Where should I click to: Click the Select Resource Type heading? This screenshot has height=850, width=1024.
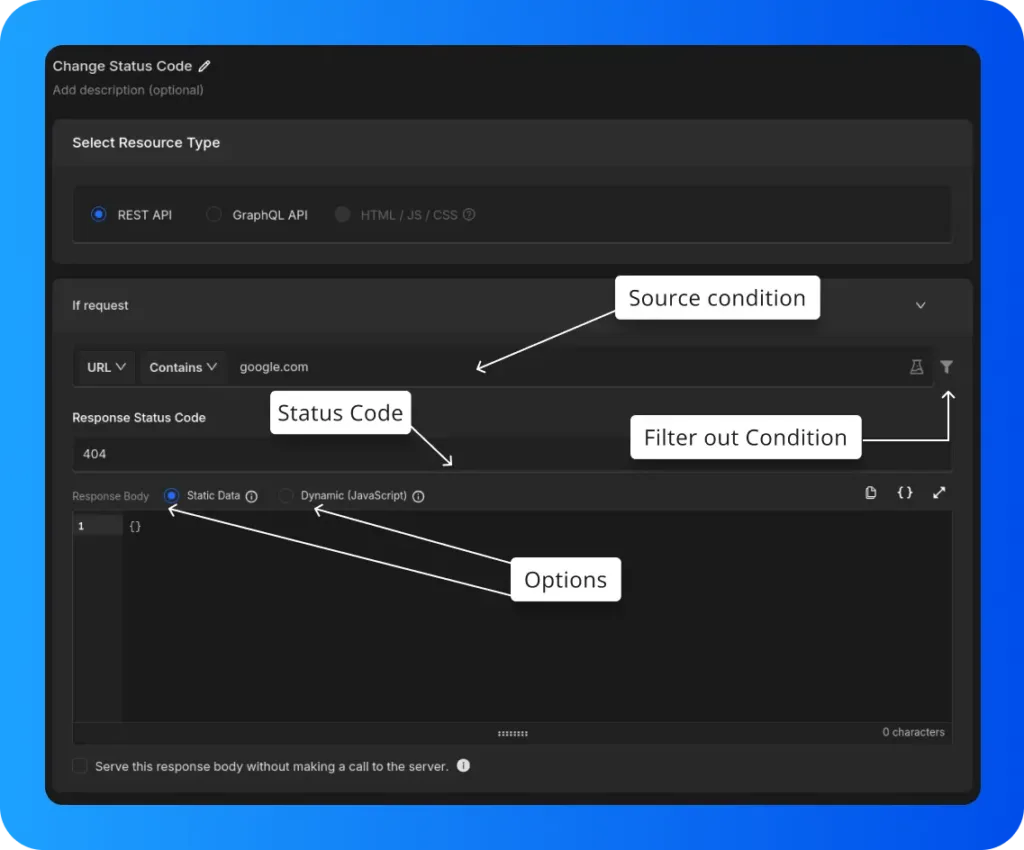click(146, 142)
